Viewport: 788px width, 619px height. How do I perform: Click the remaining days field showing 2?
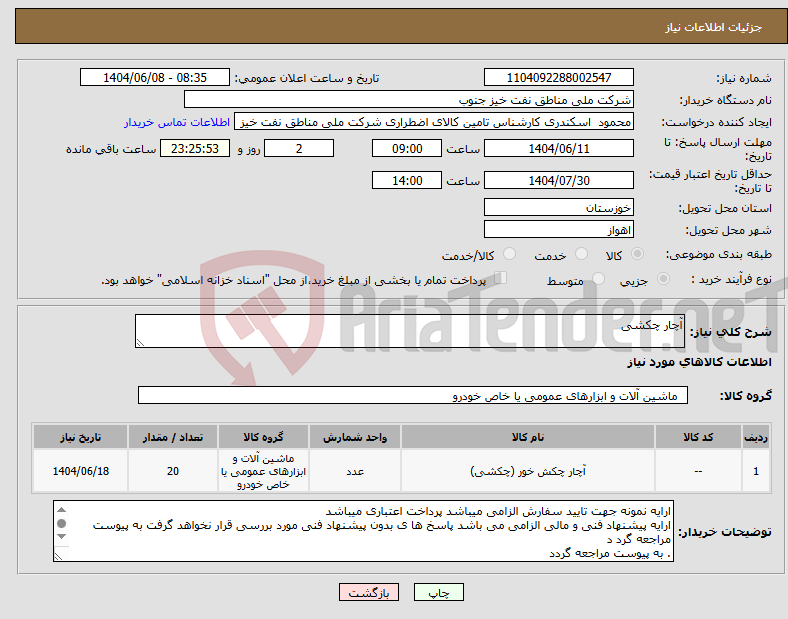pyautogui.click(x=299, y=148)
